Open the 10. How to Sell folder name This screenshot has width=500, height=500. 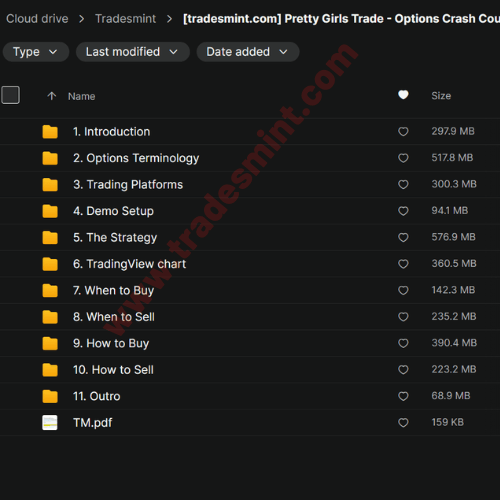pos(113,370)
